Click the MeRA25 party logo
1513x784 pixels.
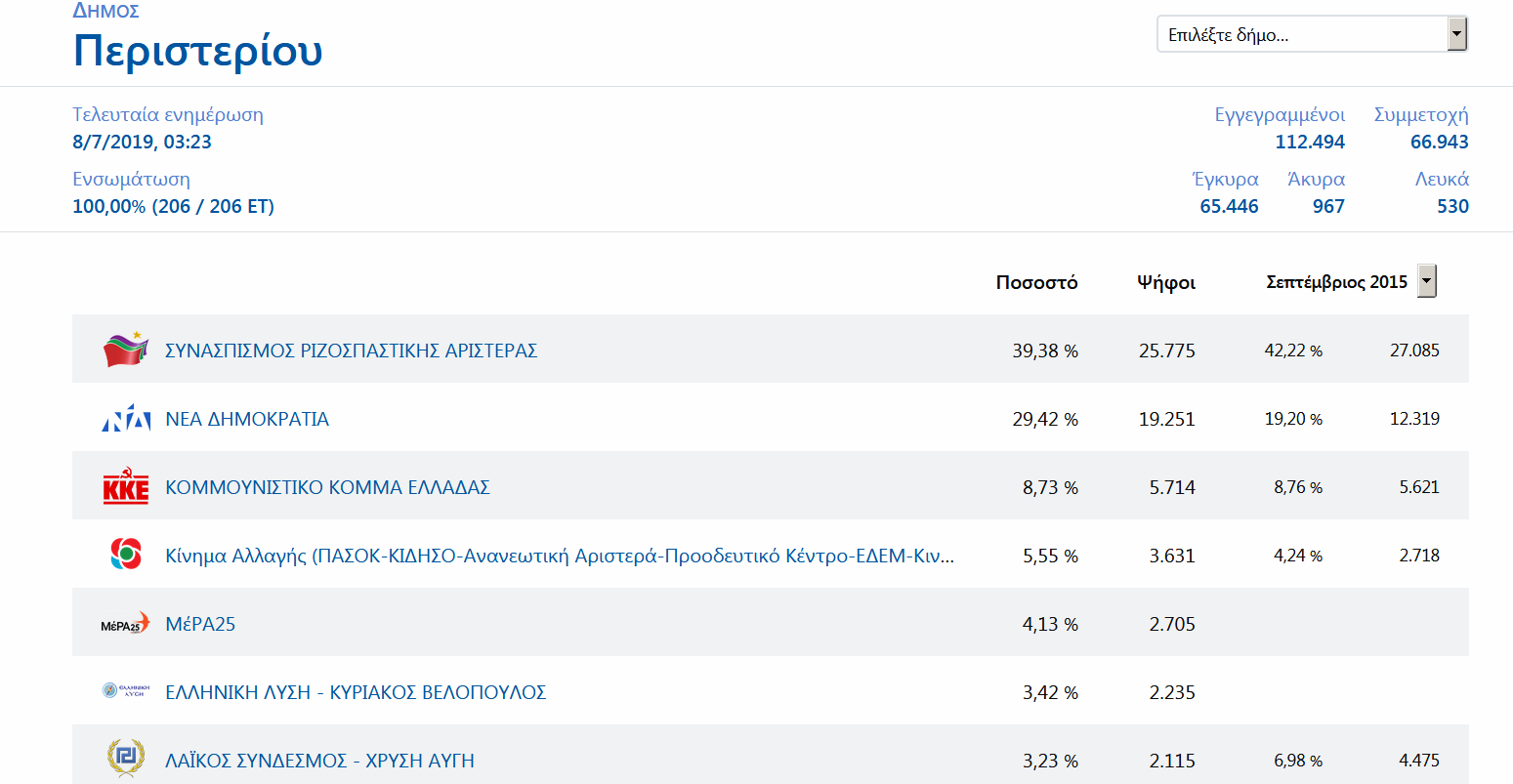[126, 623]
